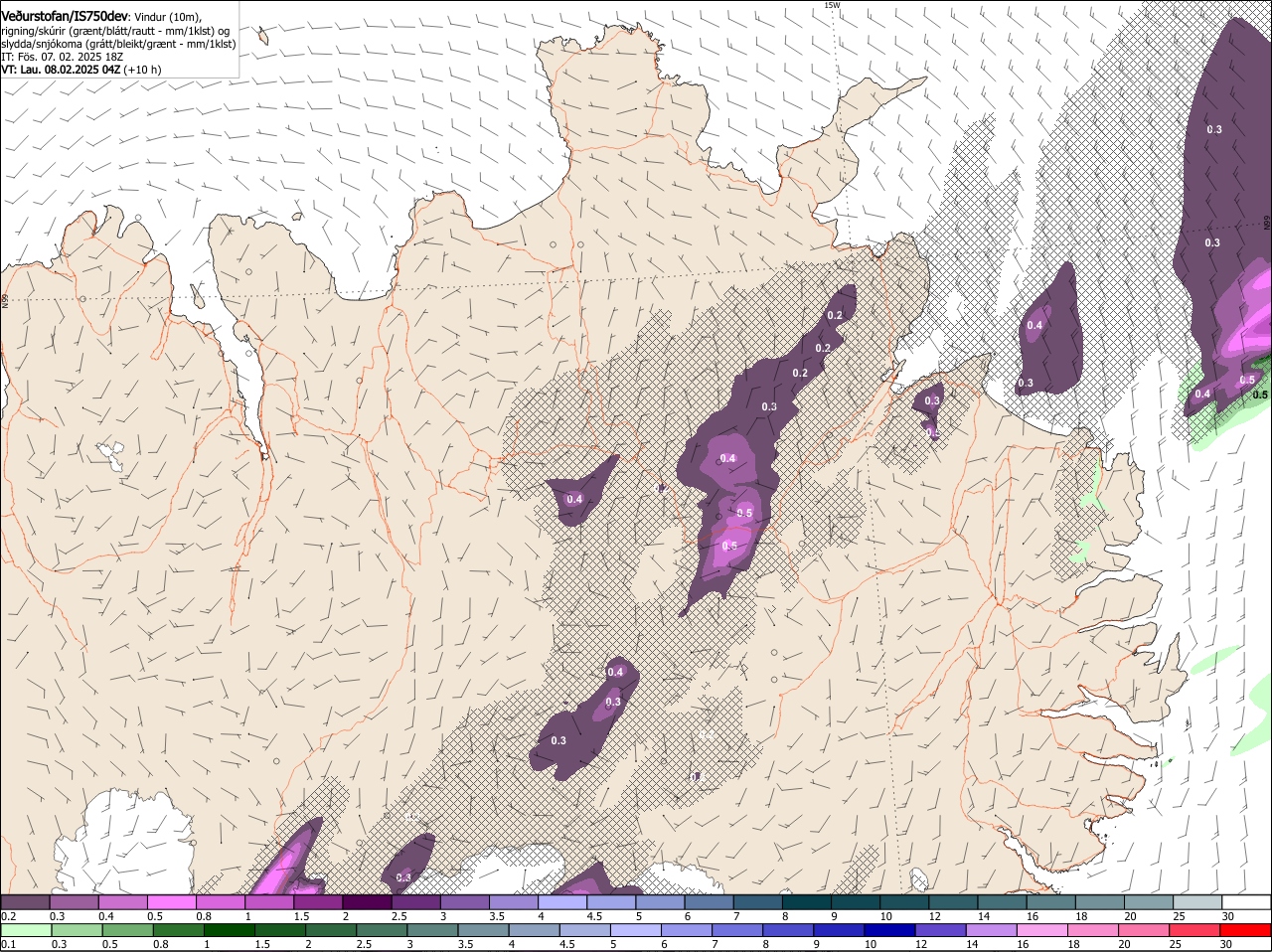Pick the rain legend swatch between 0.3 and 0.5
Viewport: 1272px width, 952px height.
coord(77,930)
